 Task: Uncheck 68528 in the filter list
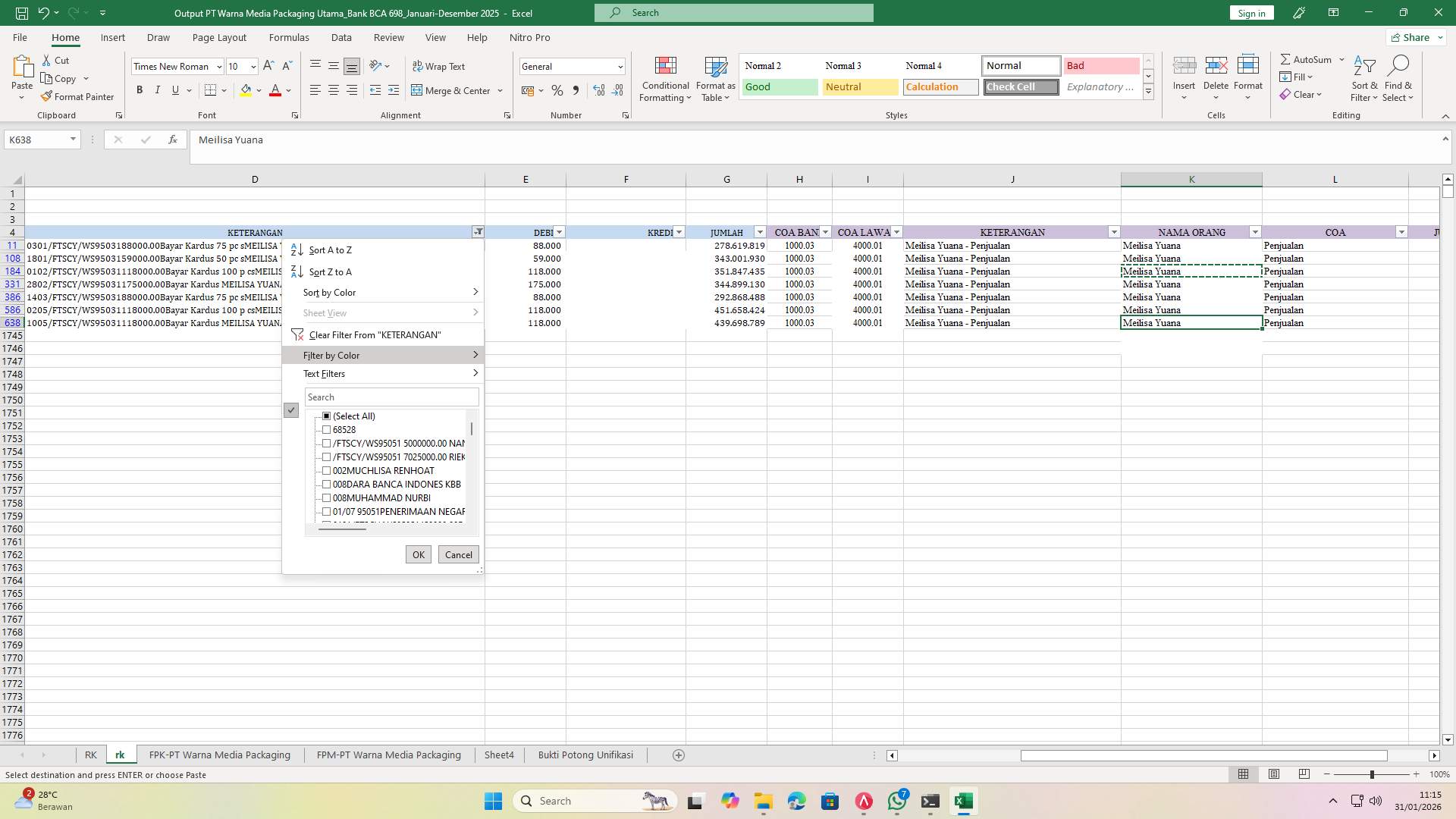point(326,429)
